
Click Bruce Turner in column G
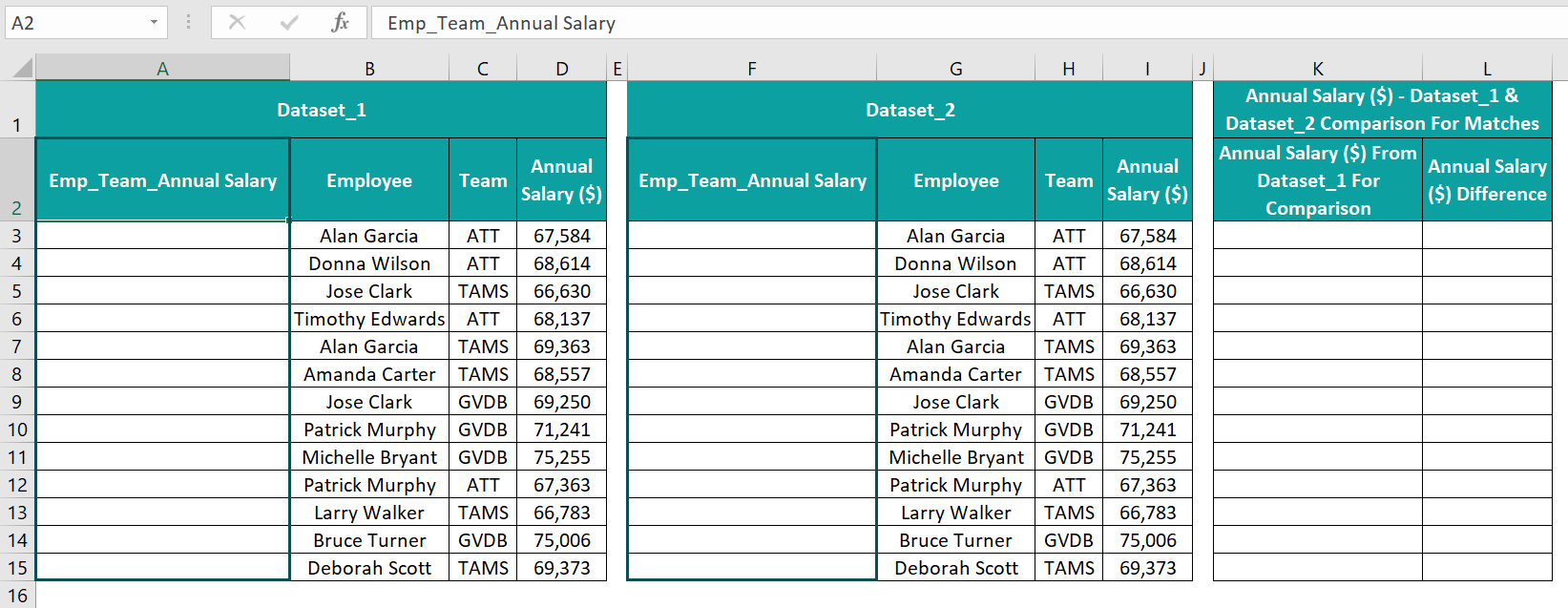(955, 540)
